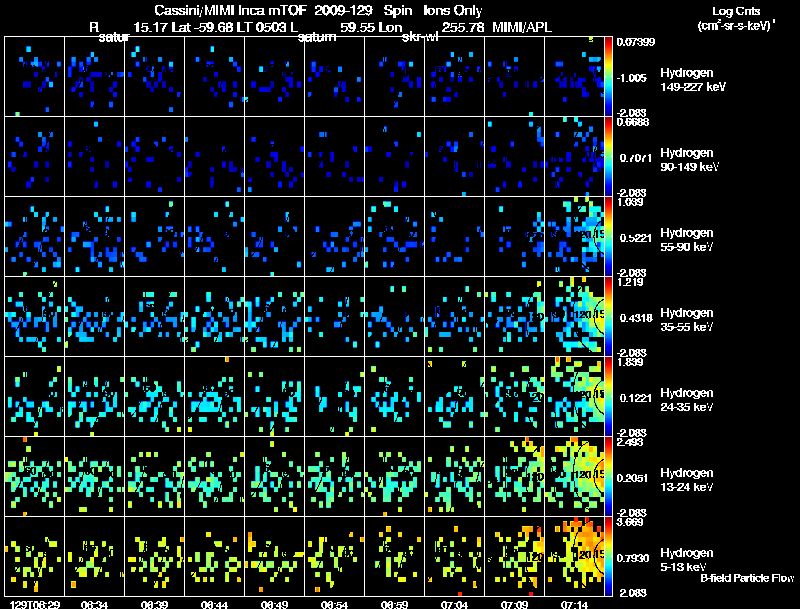
Task: Open the 06:59 panel in the 90-149 keV row
Action: 394,157
